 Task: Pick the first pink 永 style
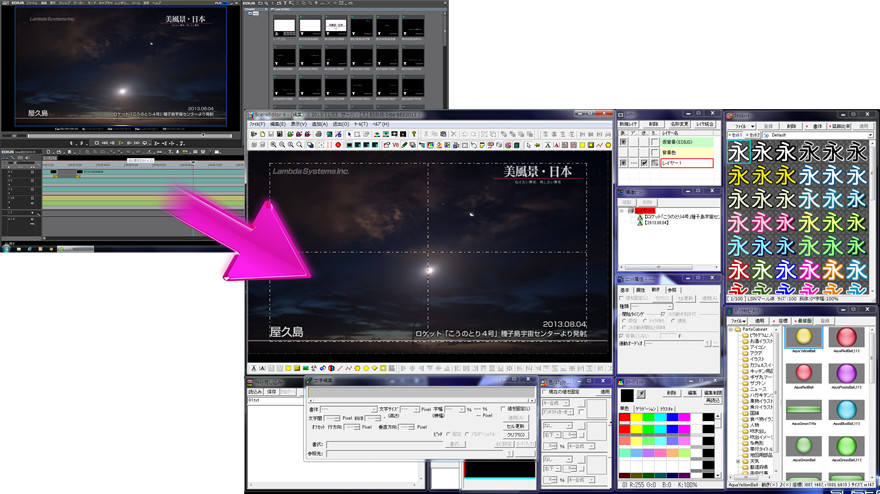[739, 223]
